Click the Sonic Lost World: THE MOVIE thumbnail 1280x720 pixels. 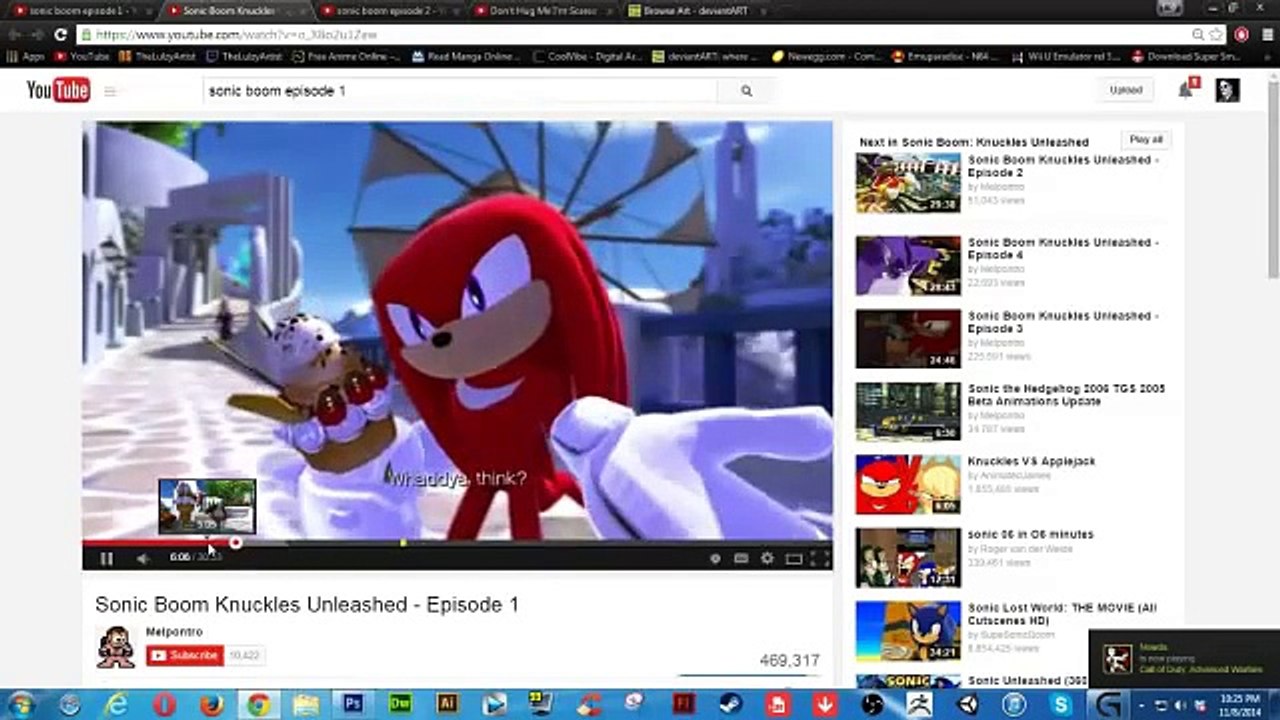pyautogui.click(x=908, y=631)
